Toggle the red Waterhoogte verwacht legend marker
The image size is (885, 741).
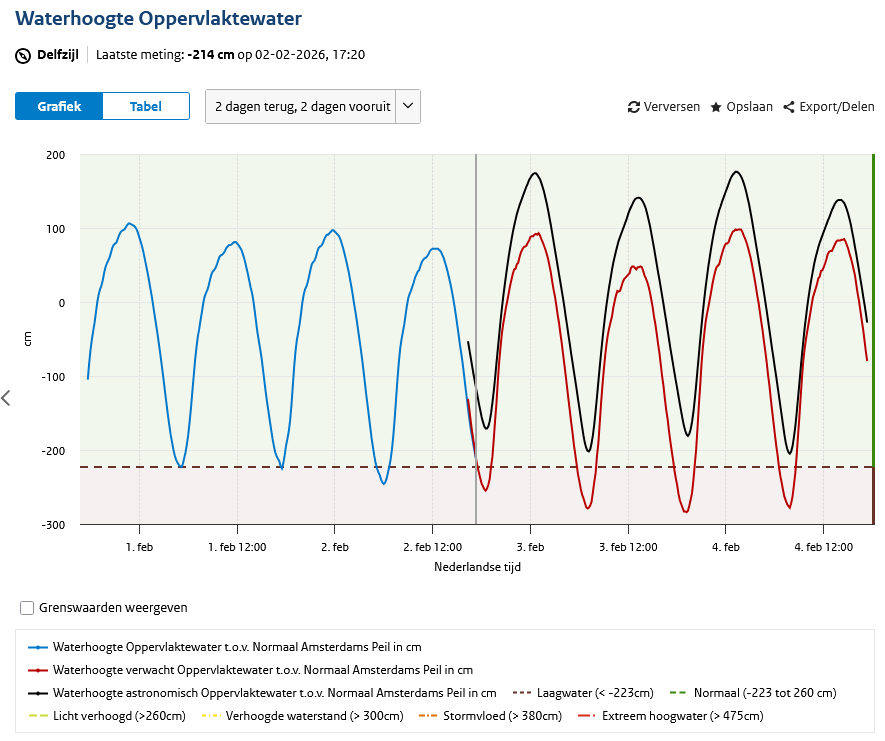click(x=38, y=670)
